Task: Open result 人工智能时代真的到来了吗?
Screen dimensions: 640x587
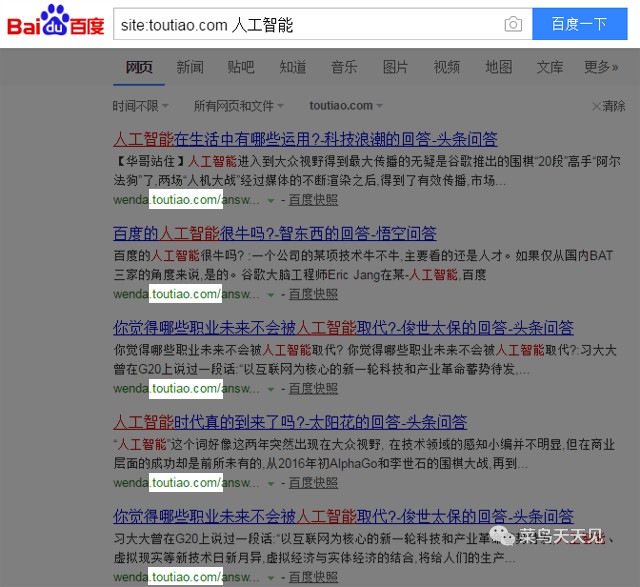Action: (x=290, y=422)
